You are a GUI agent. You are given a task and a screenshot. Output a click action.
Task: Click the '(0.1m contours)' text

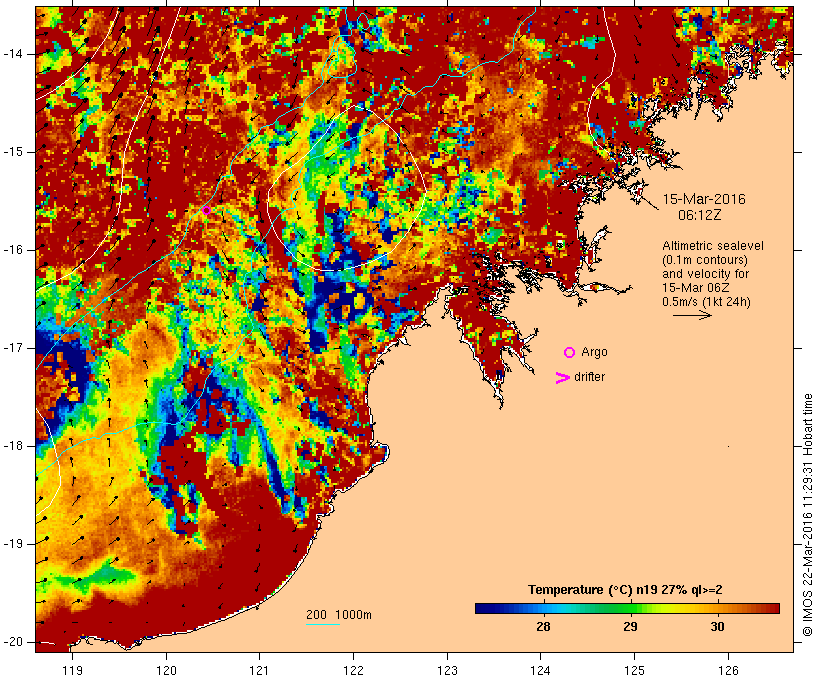click(x=705, y=260)
